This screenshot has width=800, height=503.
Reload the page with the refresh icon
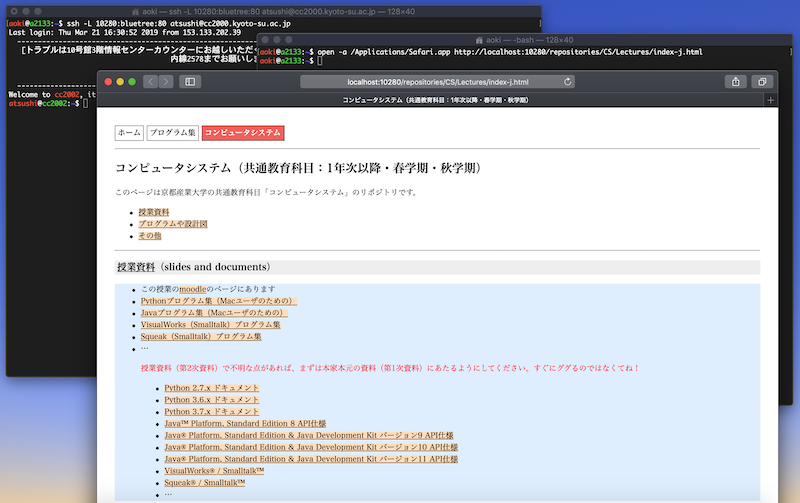[567, 82]
